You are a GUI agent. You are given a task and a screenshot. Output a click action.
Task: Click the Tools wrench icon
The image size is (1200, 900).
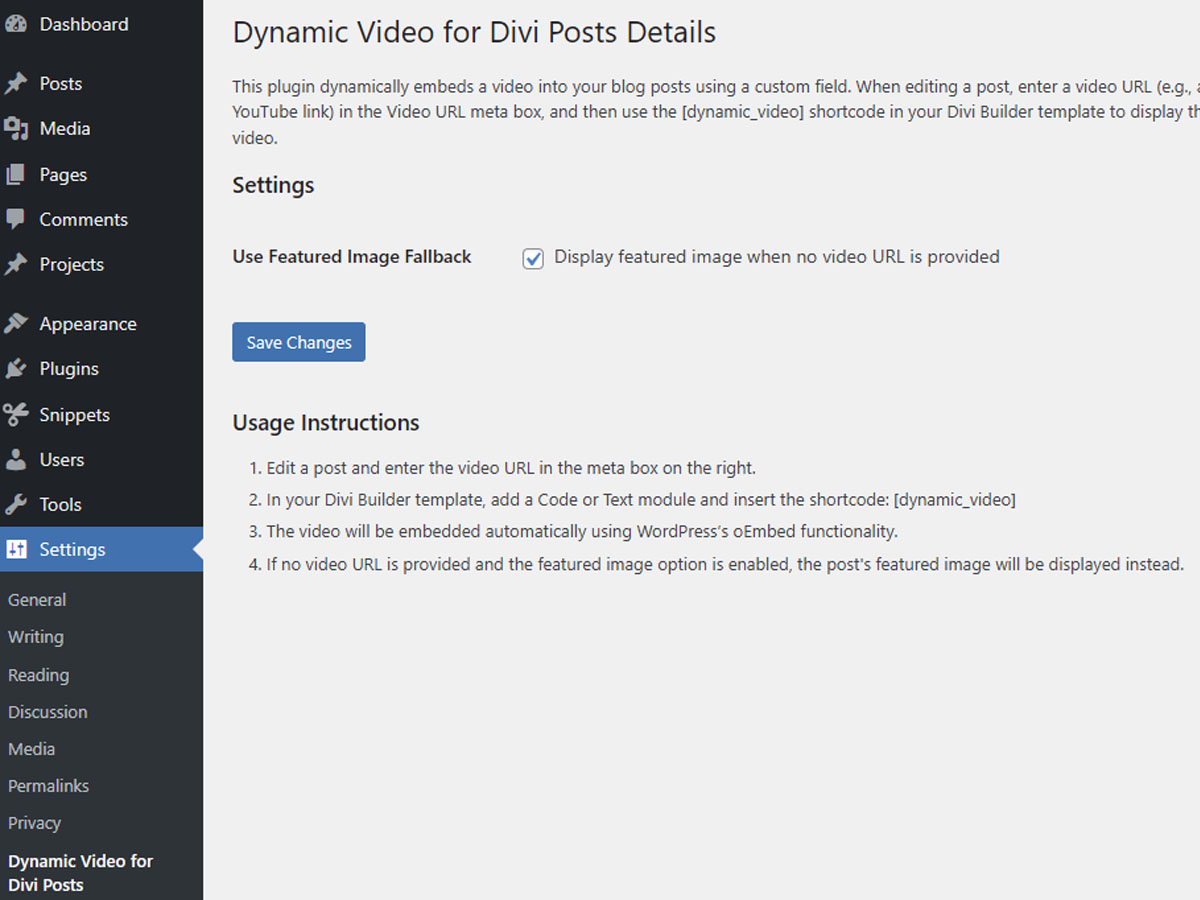(15, 505)
